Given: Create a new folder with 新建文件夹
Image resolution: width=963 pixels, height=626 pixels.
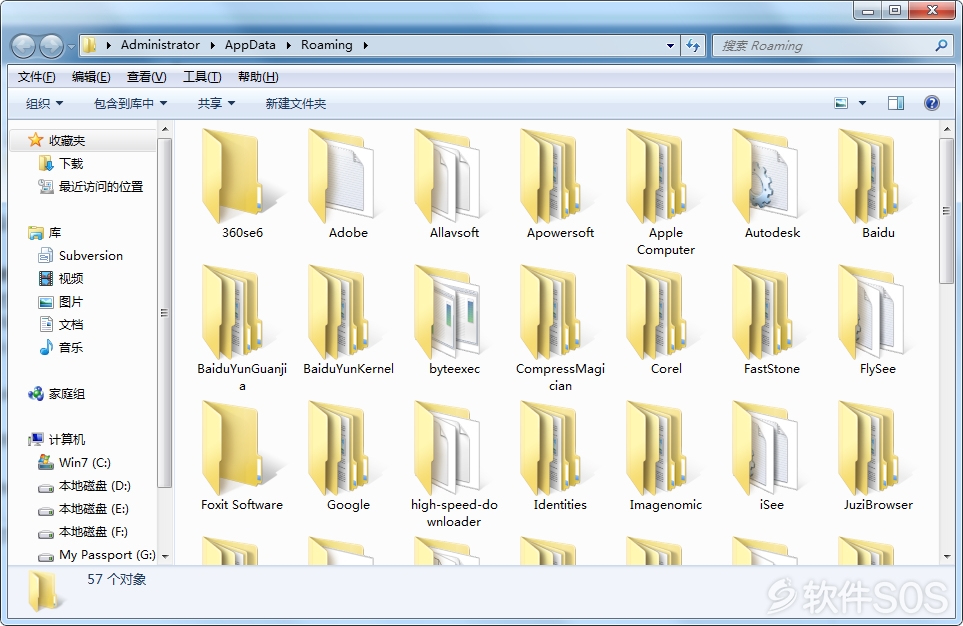Looking at the screenshot, I should coord(295,103).
